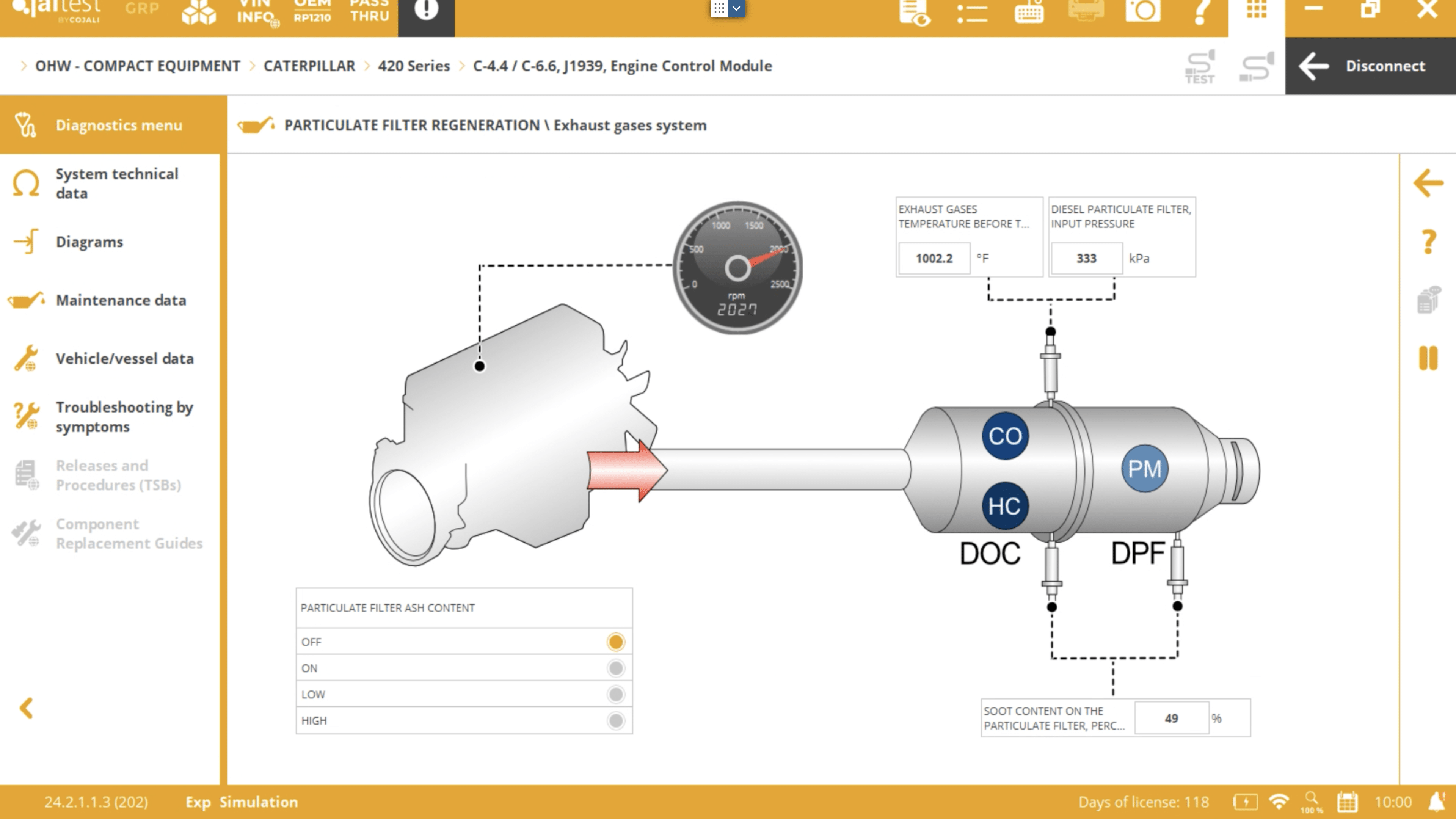This screenshot has width=1456, height=819.
Task: Open the on-screen keyboard icon
Action: (1029, 11)
